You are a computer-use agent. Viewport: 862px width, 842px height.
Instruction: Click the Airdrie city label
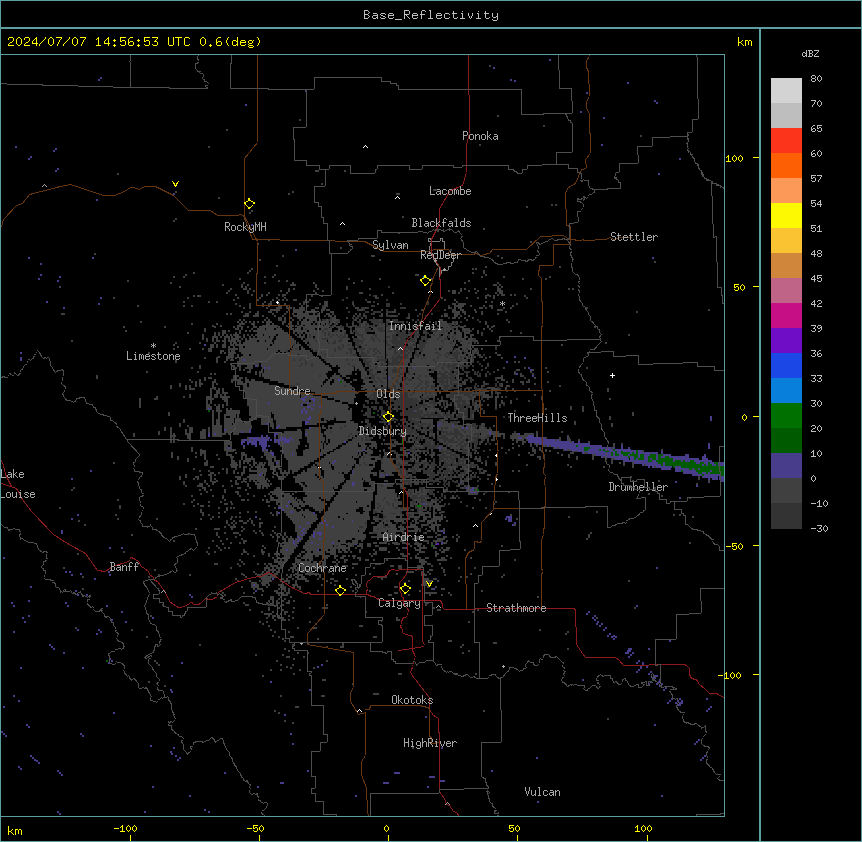tap(404, 537)
